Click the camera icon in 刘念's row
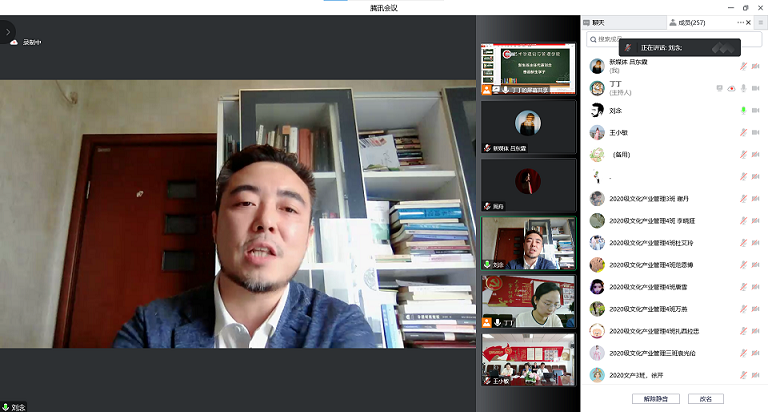The image size is (768, 412). tap(755, 110)
